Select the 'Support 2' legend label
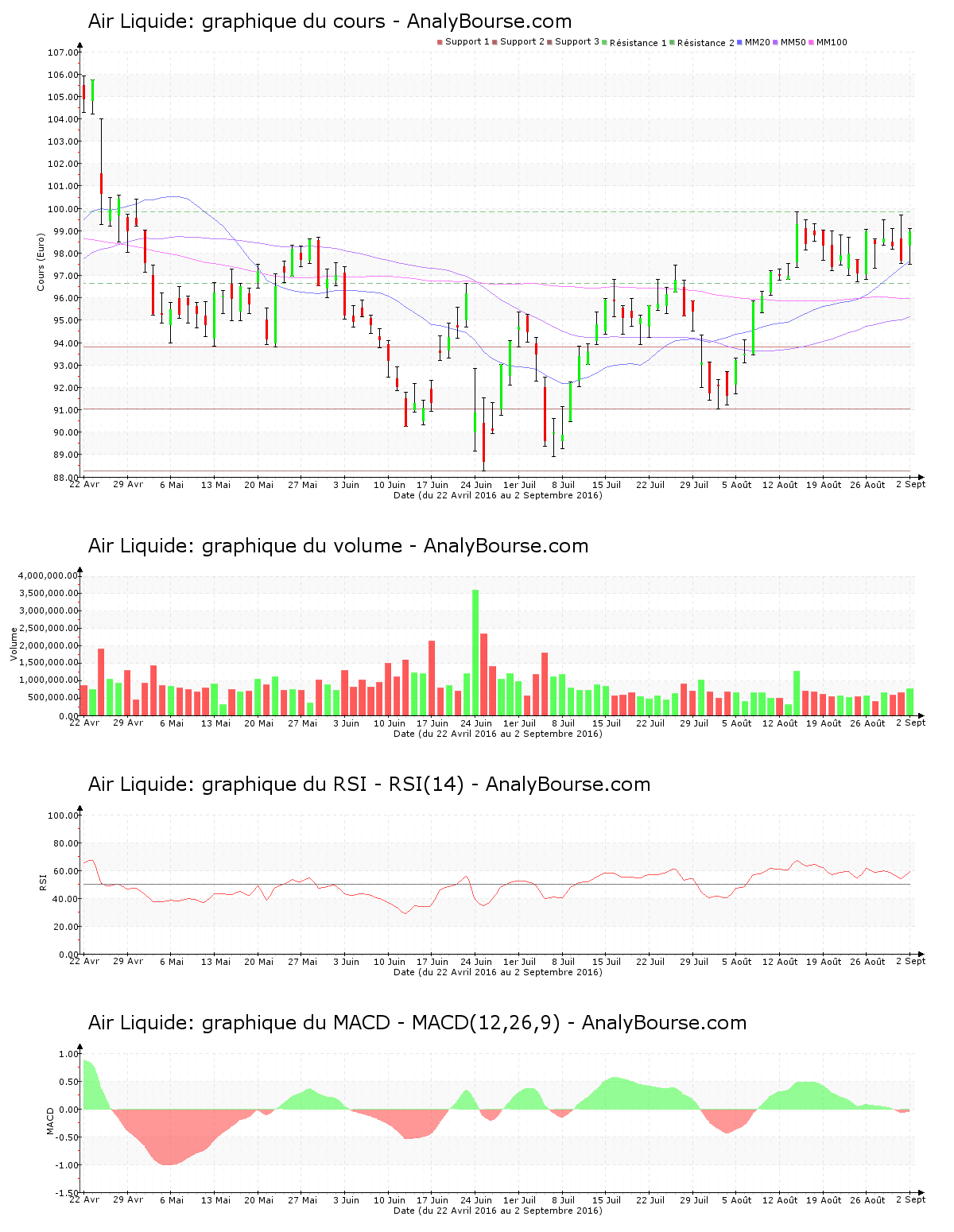The height and width of the screenshot is (1232, 954). click(522, 42)
